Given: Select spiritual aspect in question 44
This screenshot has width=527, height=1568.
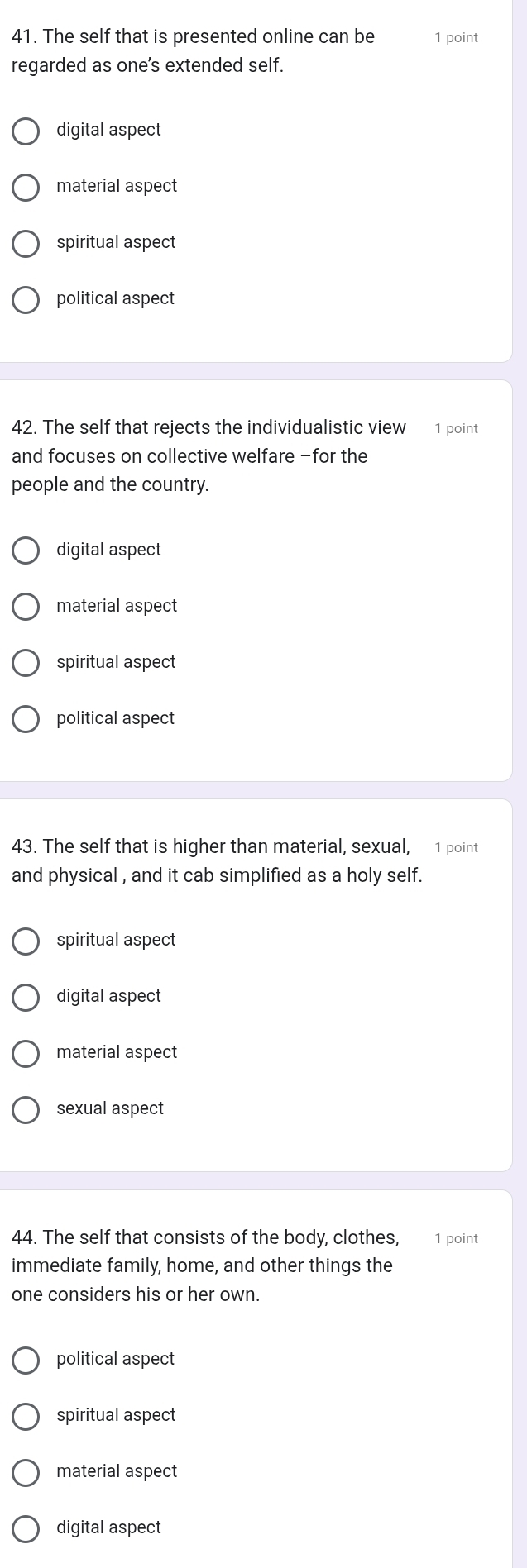Looking at the screenshot, I should [26, 1416].
